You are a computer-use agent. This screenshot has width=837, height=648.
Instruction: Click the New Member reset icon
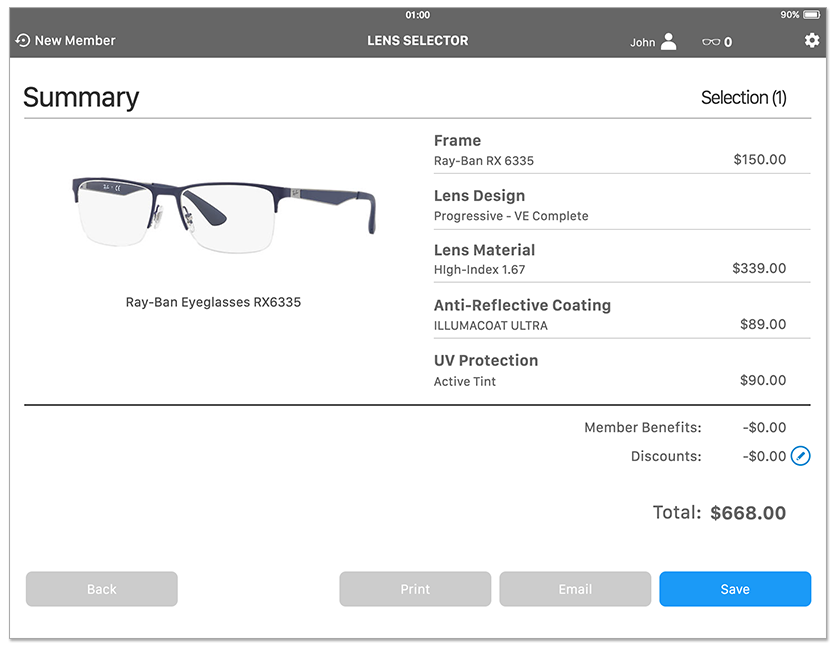pos(22,41)
